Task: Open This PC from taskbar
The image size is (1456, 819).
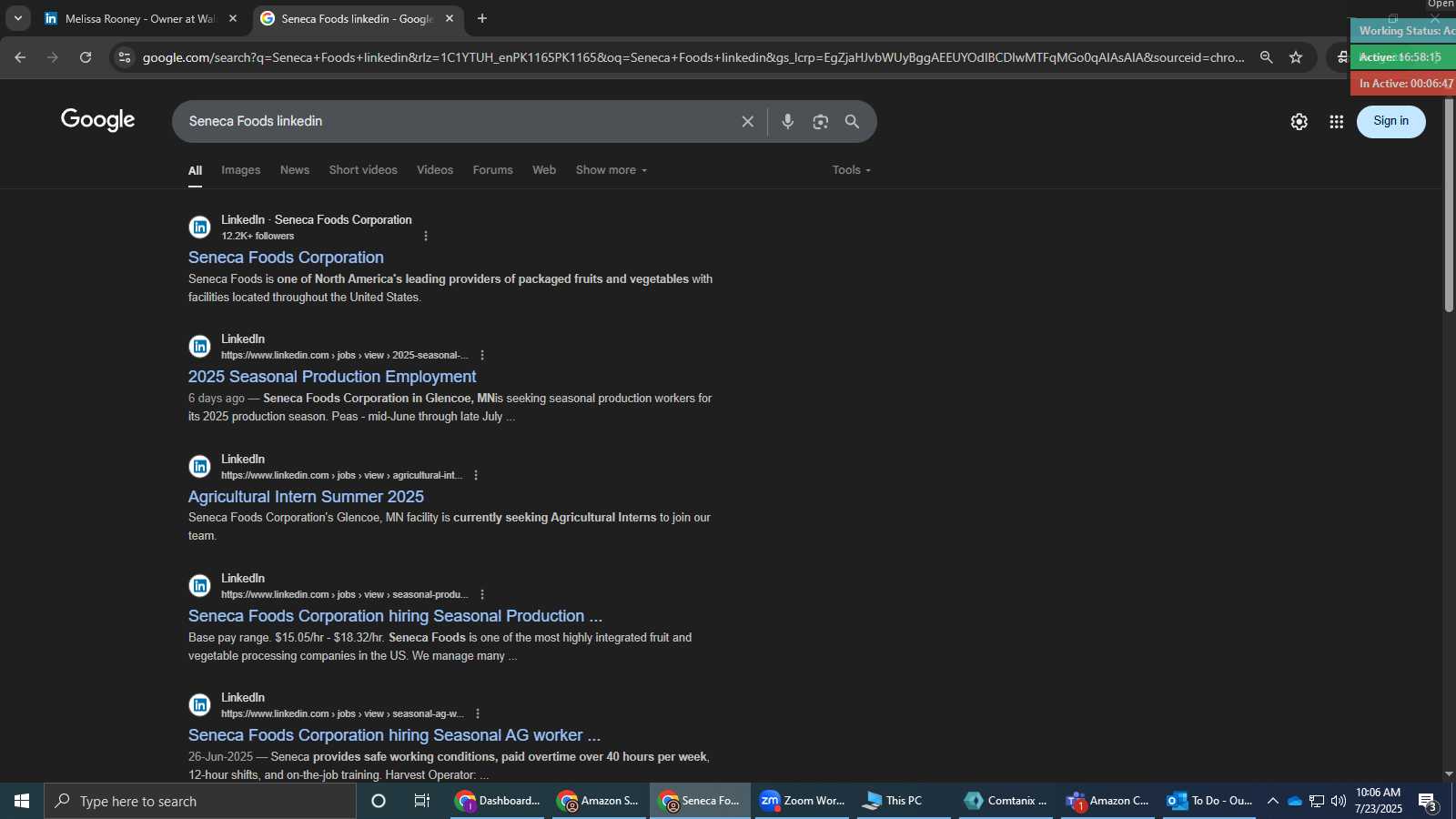Action: point(904,801)
